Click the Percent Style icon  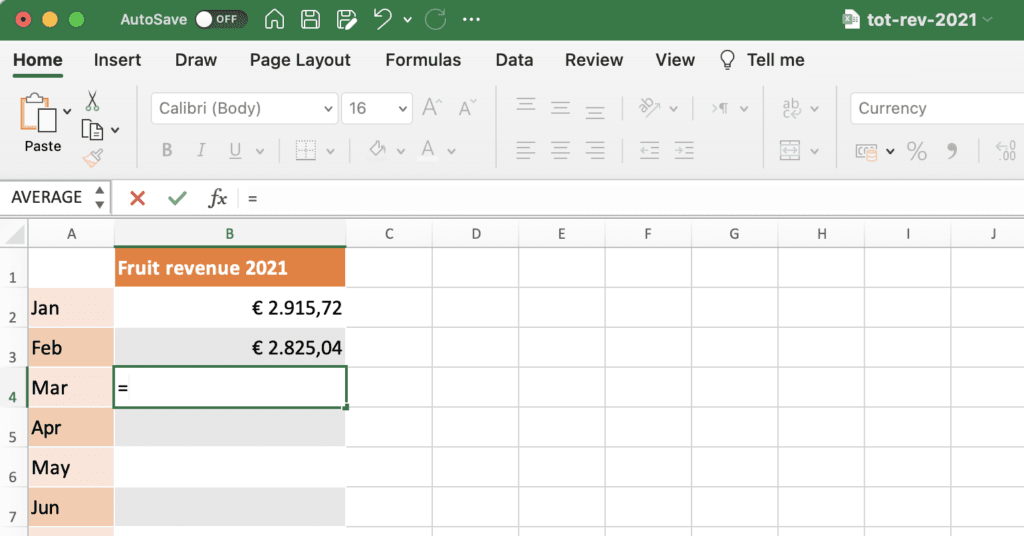click(916, 151)
